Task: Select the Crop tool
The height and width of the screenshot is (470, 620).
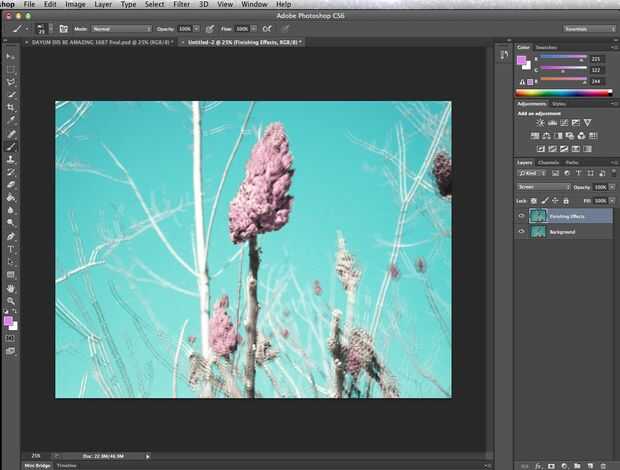Action: click(10, 108)
